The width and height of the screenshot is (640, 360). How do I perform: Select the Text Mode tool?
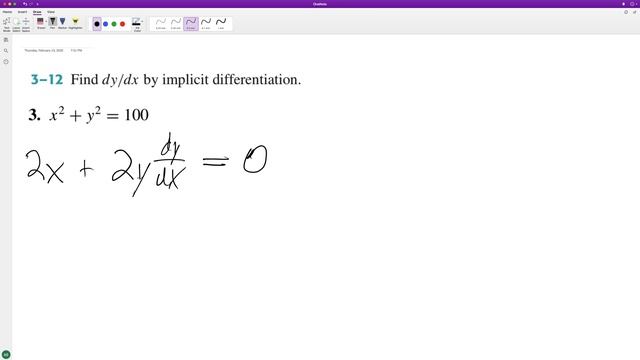7,24
